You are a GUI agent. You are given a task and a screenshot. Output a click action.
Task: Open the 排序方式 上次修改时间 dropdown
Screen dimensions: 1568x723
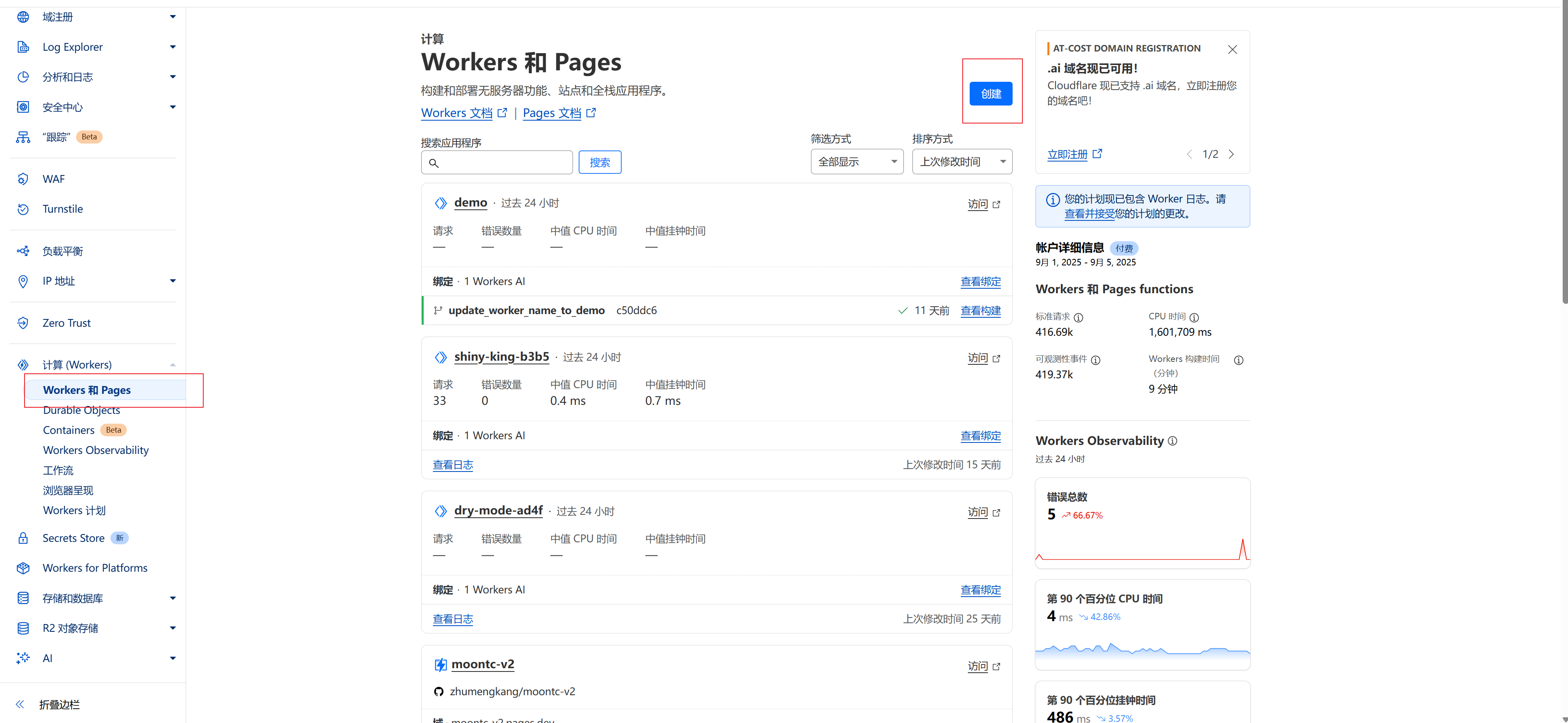[962, 161]
